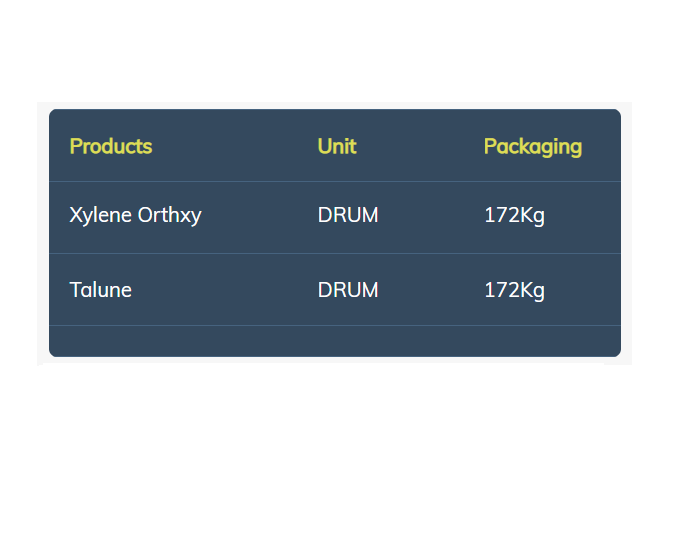Viewport: 700px width, 550px height.
Task: Click the Packaging column header
Action: (x=533, y=147)
